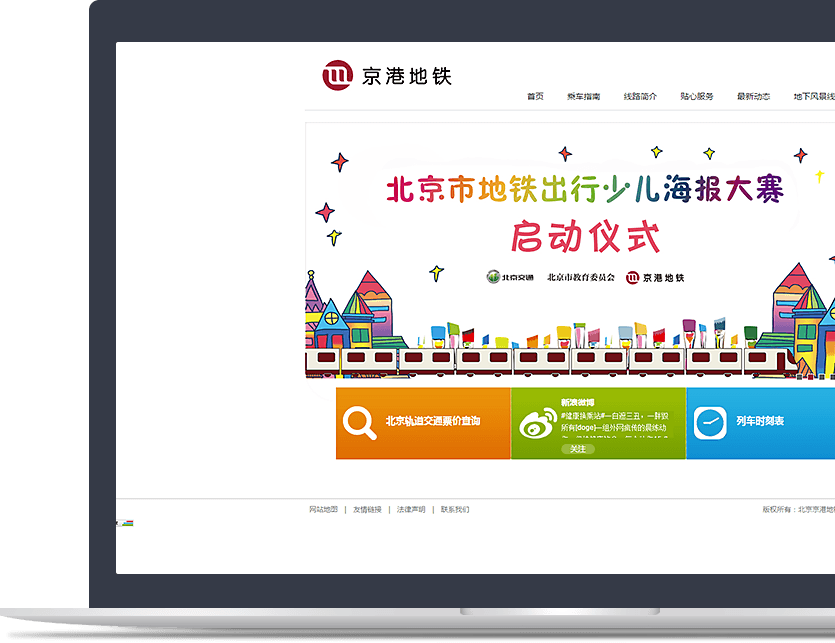835x643 pixels.
Task: Click the magnifier icon on orange tile
Action: click(x=358, y=422)
